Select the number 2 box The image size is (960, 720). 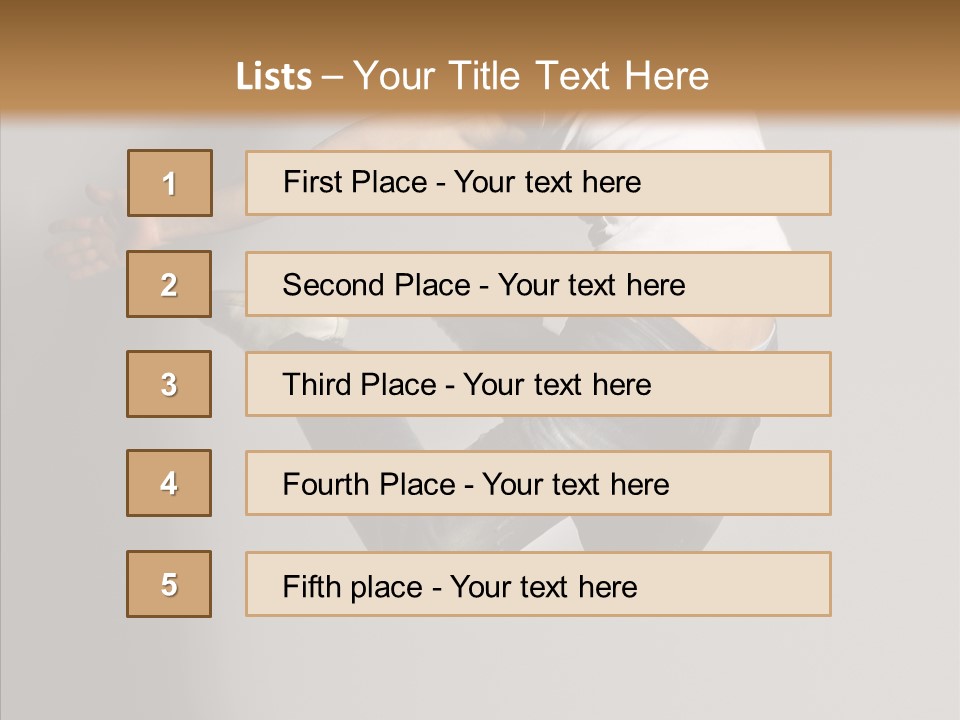[x=169, y=284]
